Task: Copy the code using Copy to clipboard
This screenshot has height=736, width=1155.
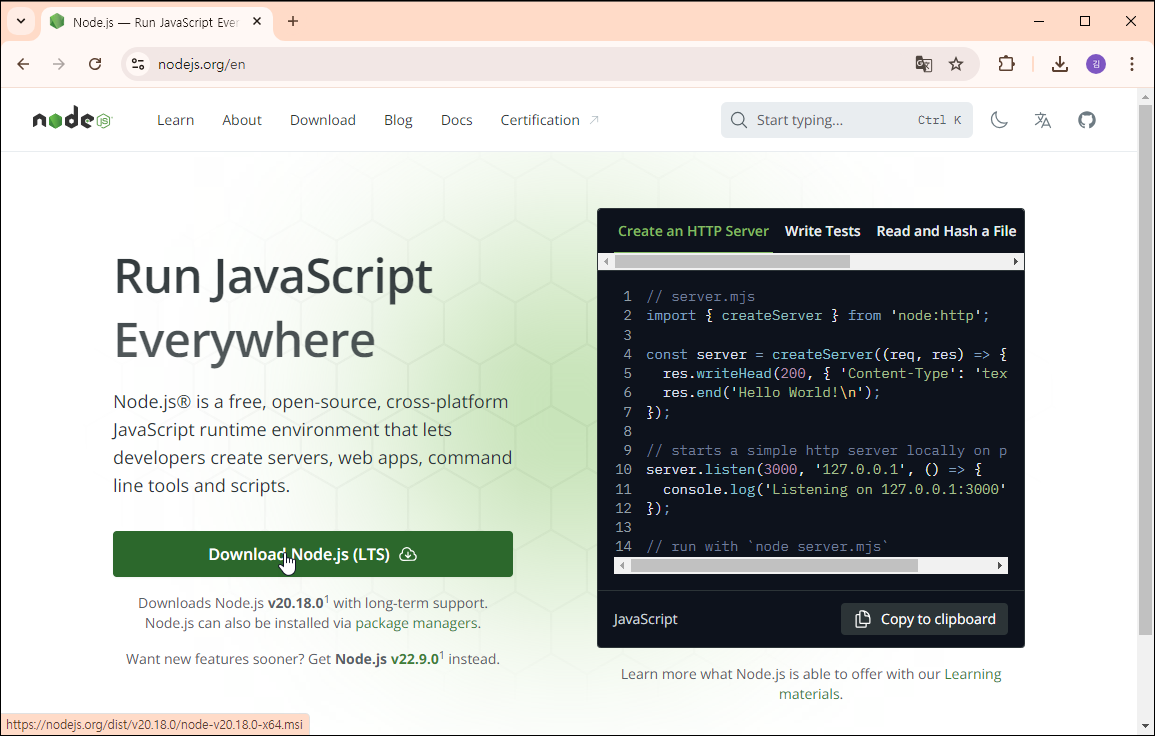Action: click(924, 618)
